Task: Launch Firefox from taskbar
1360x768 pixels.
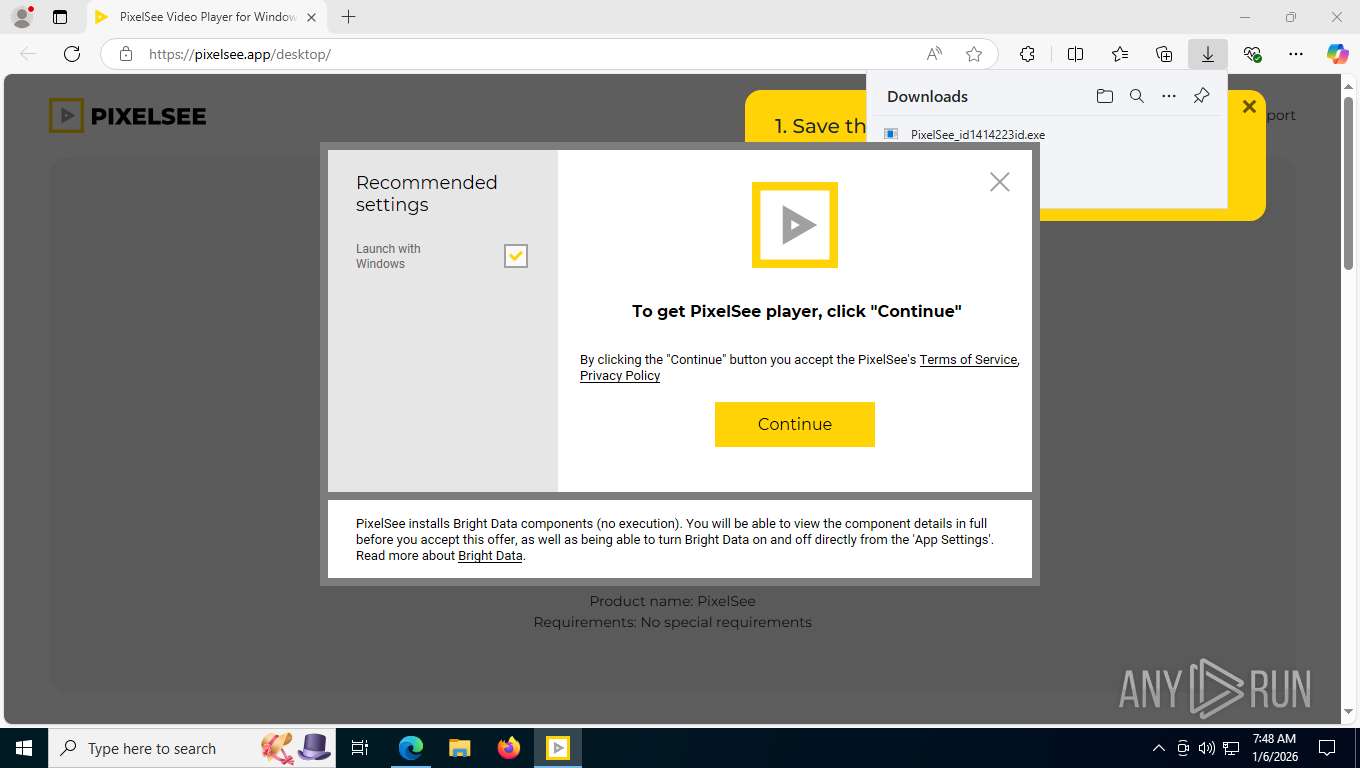Action: [509, 748]
